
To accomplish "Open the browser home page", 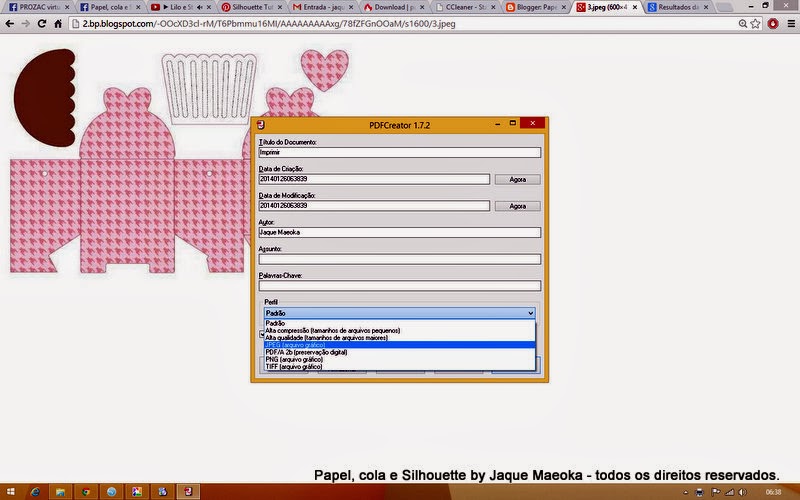I will [58, 23].
